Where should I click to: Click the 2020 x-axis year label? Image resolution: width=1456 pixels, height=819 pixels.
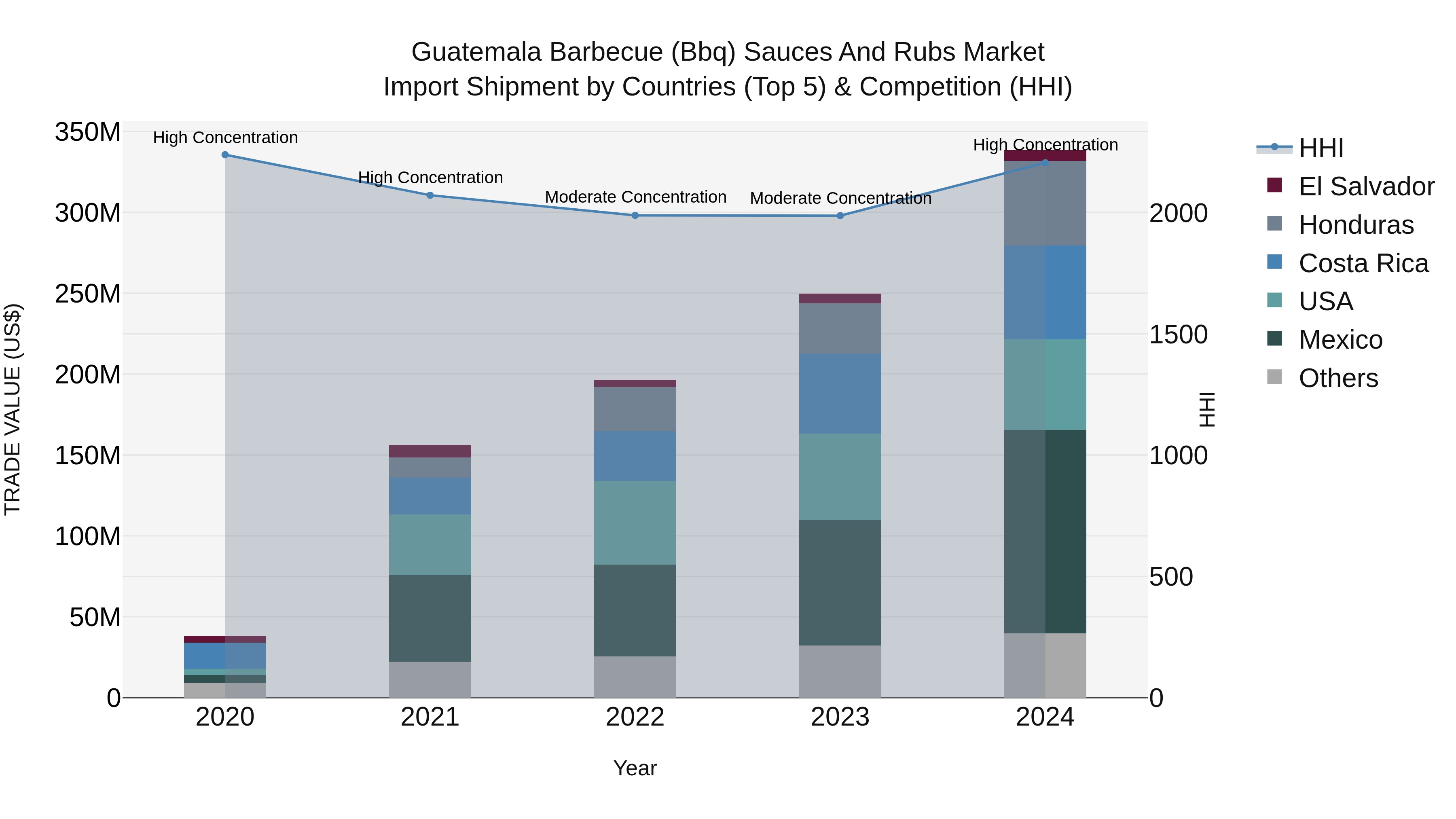pyautogui.click(x=225, y=717)
